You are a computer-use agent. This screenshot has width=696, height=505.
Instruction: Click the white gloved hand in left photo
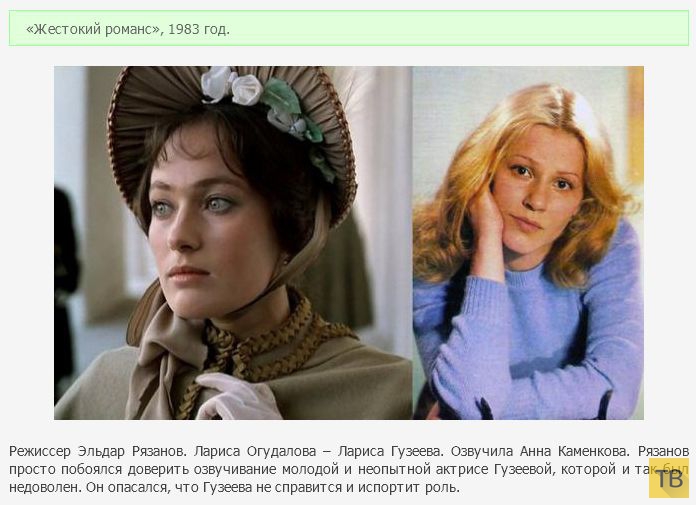tap(237, 396)
